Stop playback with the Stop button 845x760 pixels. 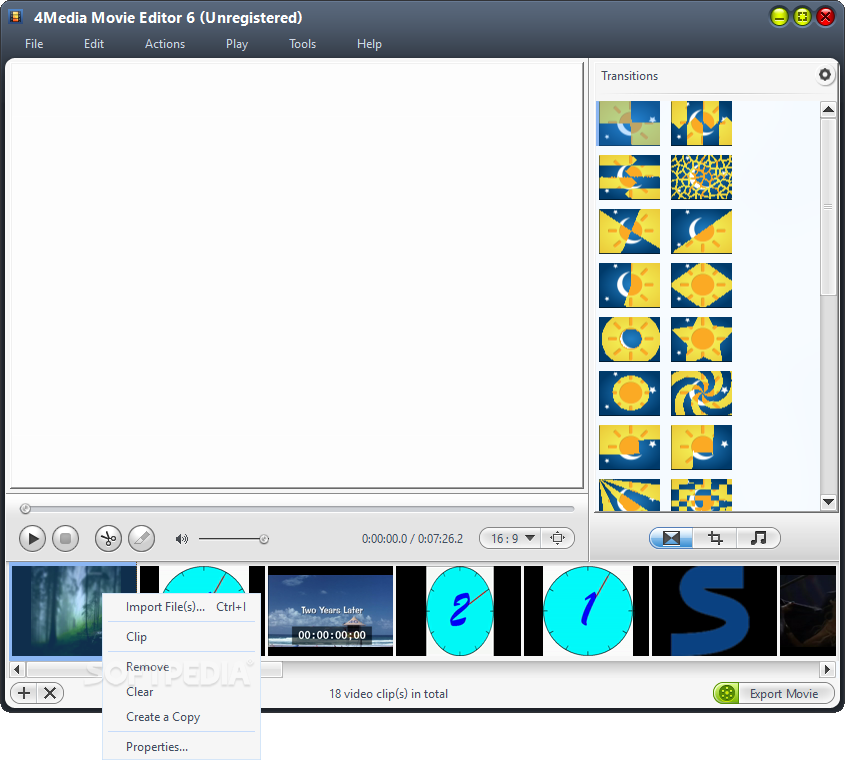tap(66, 538)
